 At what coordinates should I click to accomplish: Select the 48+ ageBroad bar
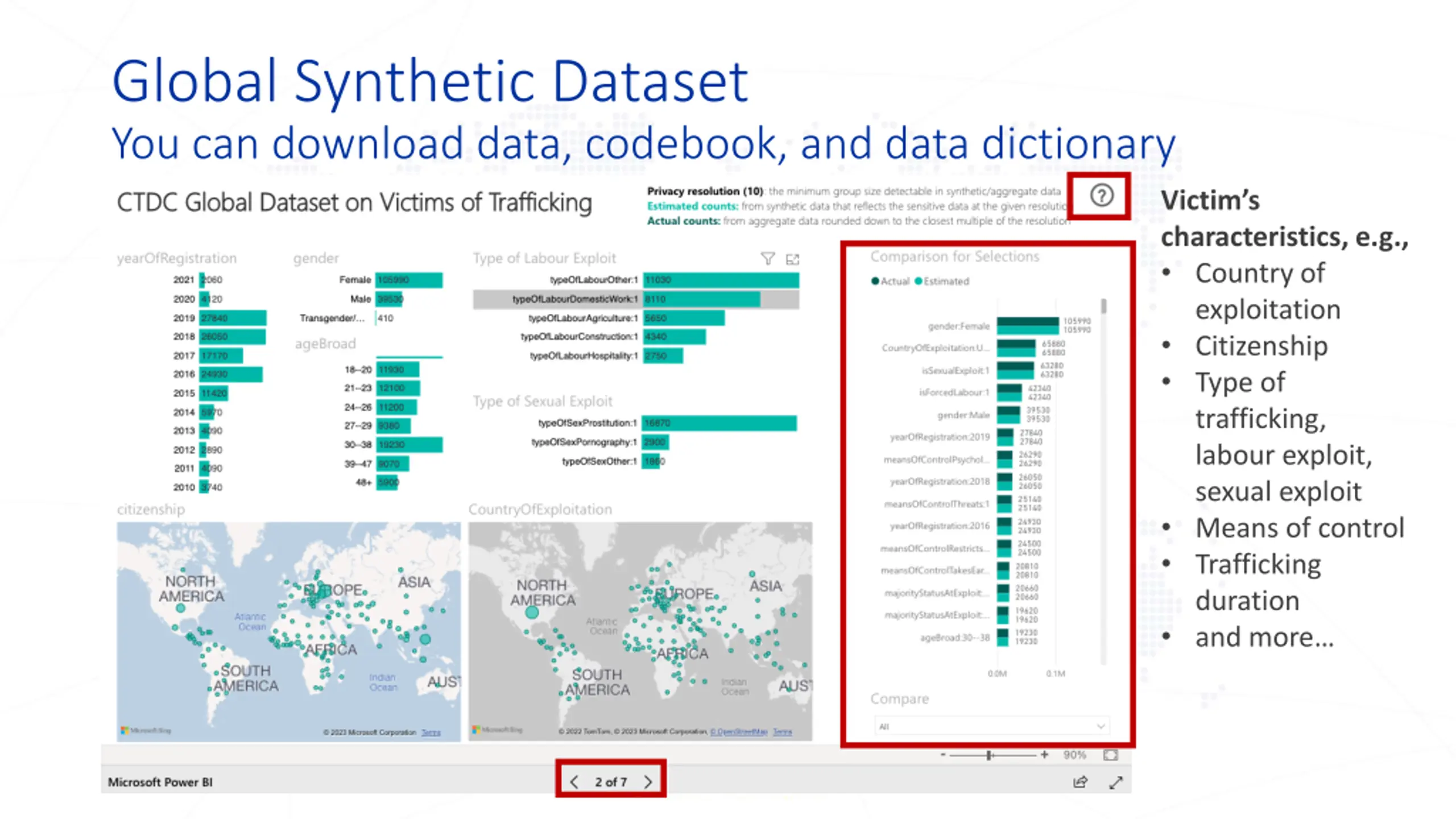coord(387,482)
